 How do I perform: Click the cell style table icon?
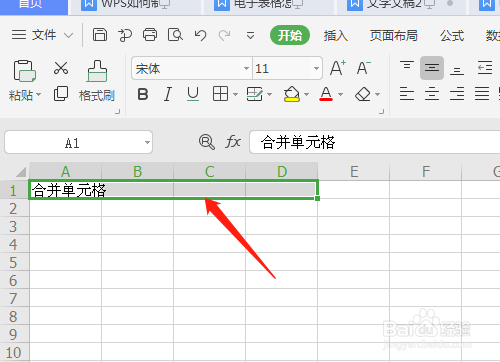coord(255,94)
